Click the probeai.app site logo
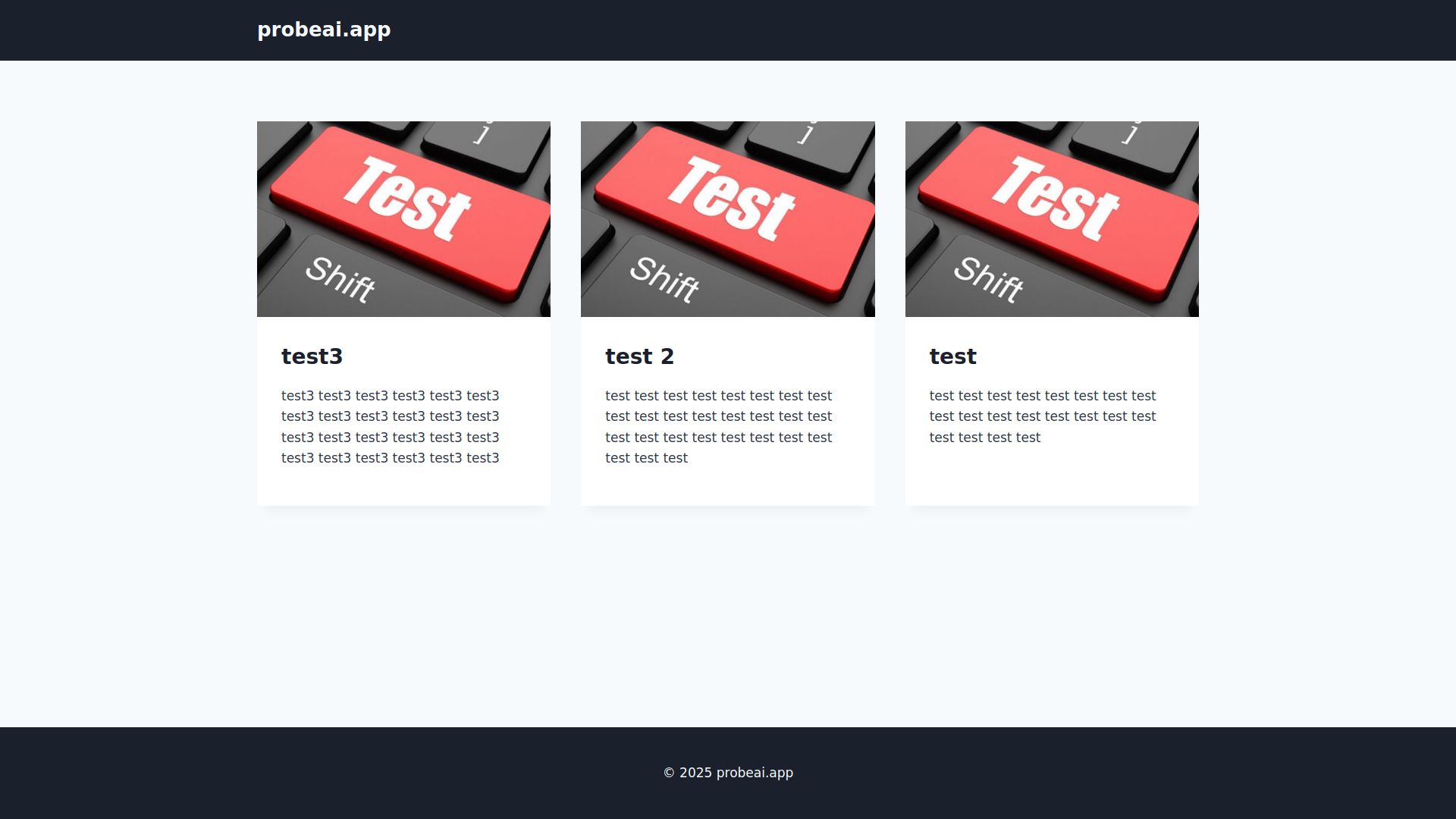 pos(324,30)
